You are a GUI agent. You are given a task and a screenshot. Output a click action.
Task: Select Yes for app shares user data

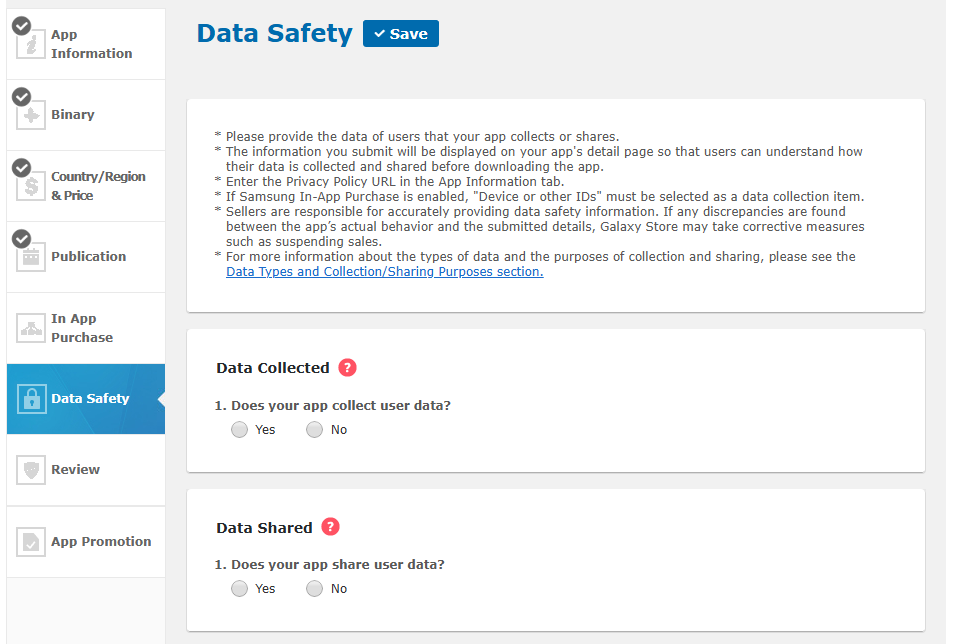239,589
